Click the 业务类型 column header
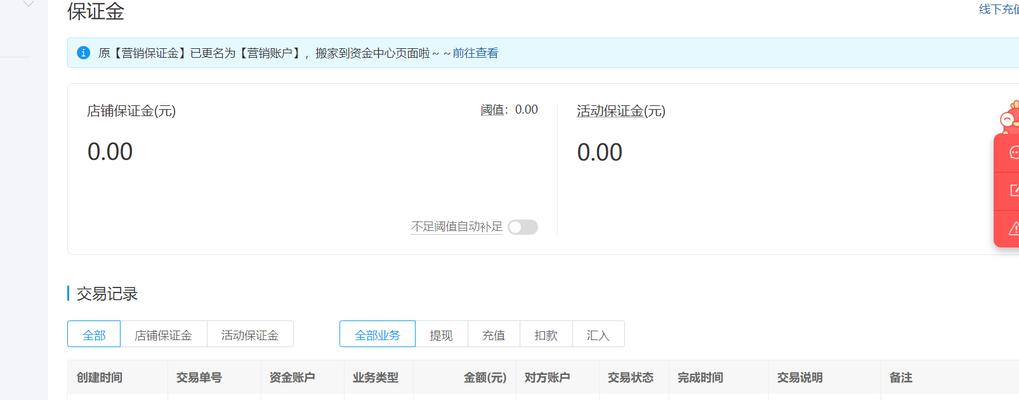This screenshot has height=400, width=1019. [x=376, y=377]
